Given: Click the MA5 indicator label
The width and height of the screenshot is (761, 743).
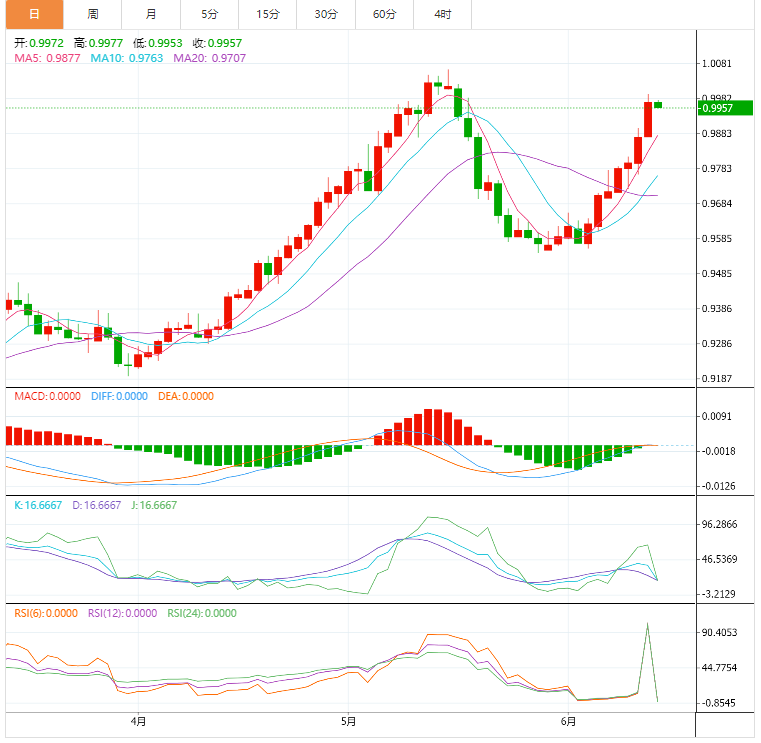Looking at the screenshot, I should coord(49,58).
